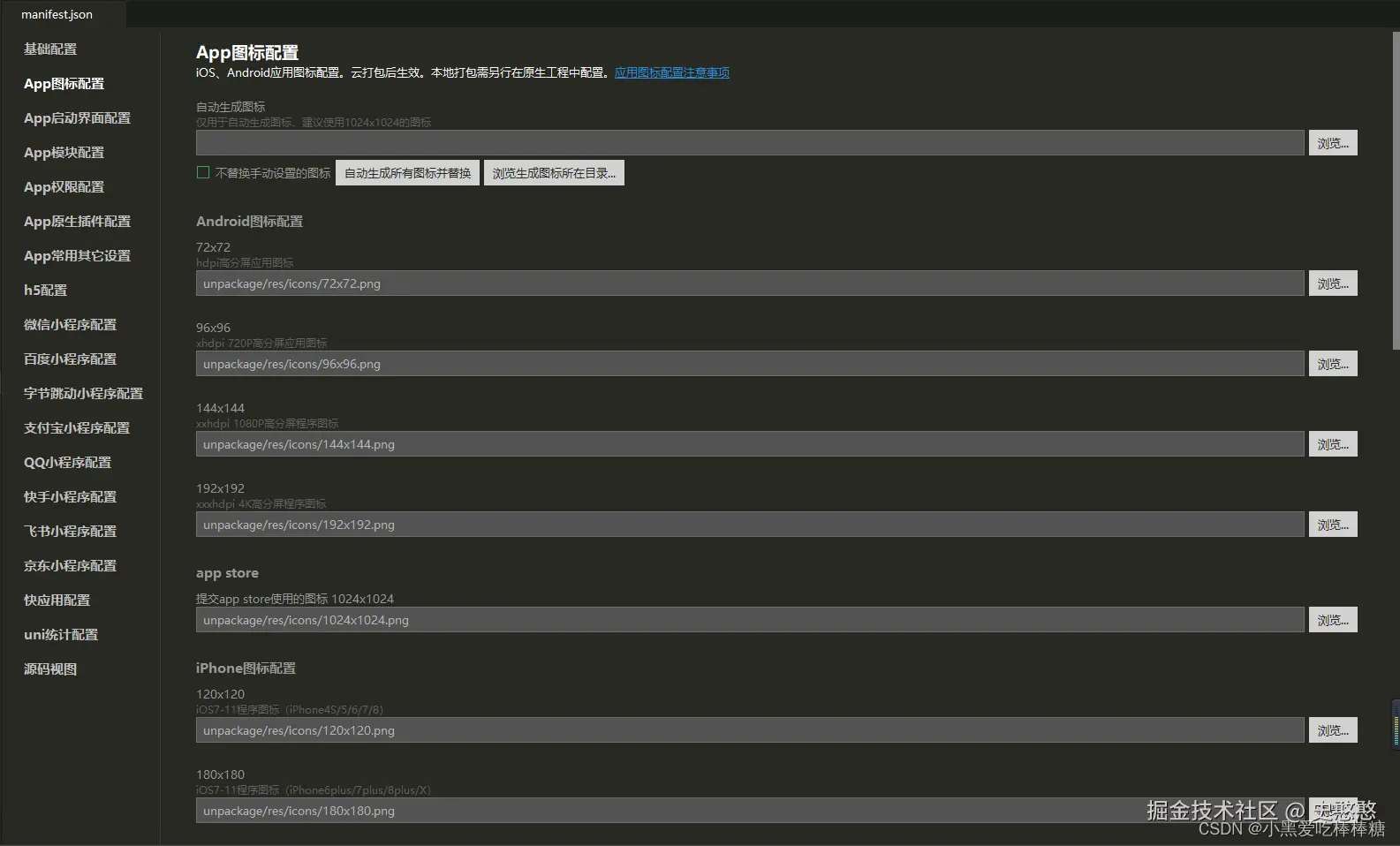Image resolution: width=1400 pixels, height=846 pixels.
Task: Select 快手小程序配置 in sidebar
Action: click(x=70, y=497)
